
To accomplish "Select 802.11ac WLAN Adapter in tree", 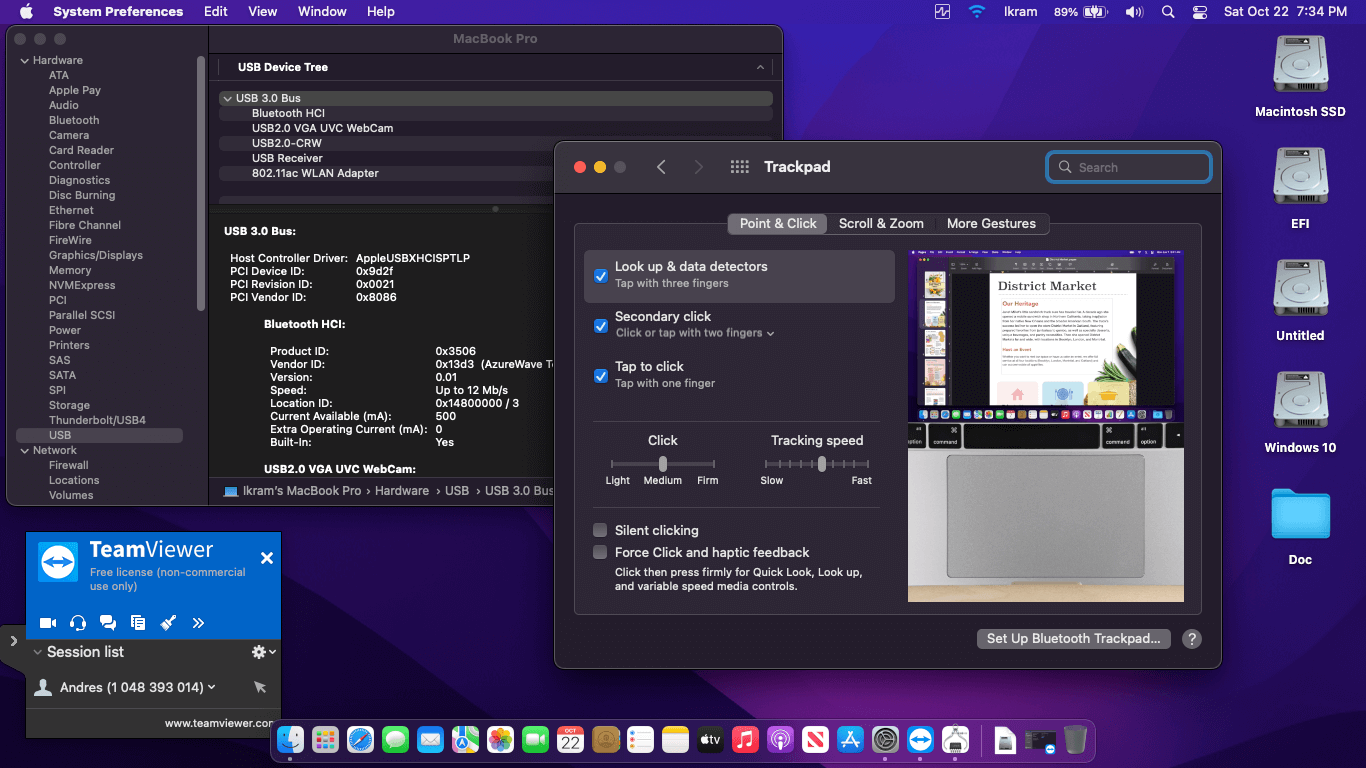I will click(x=315, y=173).
